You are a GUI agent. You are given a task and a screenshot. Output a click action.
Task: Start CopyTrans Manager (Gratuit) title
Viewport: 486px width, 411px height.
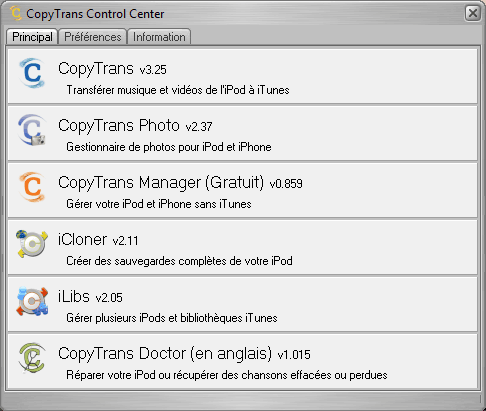point(180,183)
